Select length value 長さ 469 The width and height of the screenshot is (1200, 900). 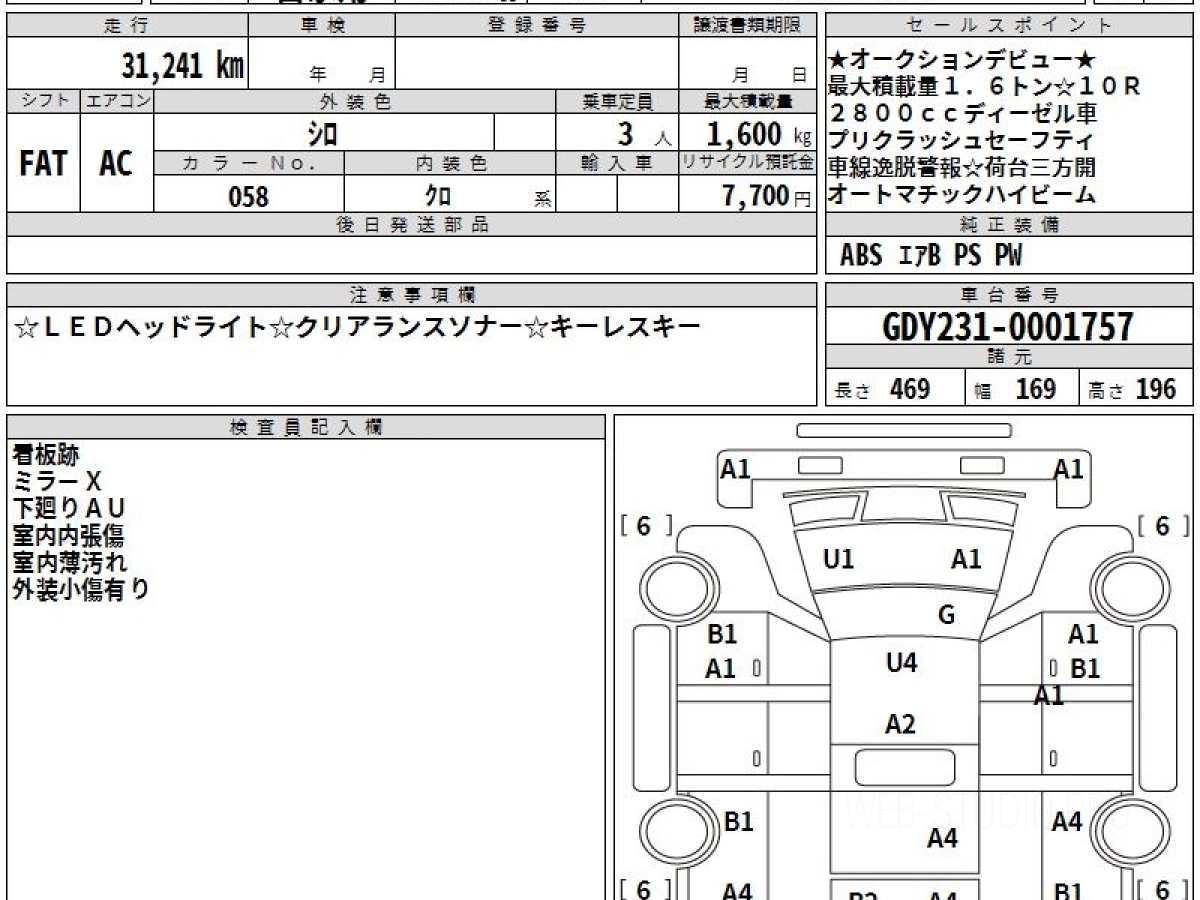(x=882, y=389)
